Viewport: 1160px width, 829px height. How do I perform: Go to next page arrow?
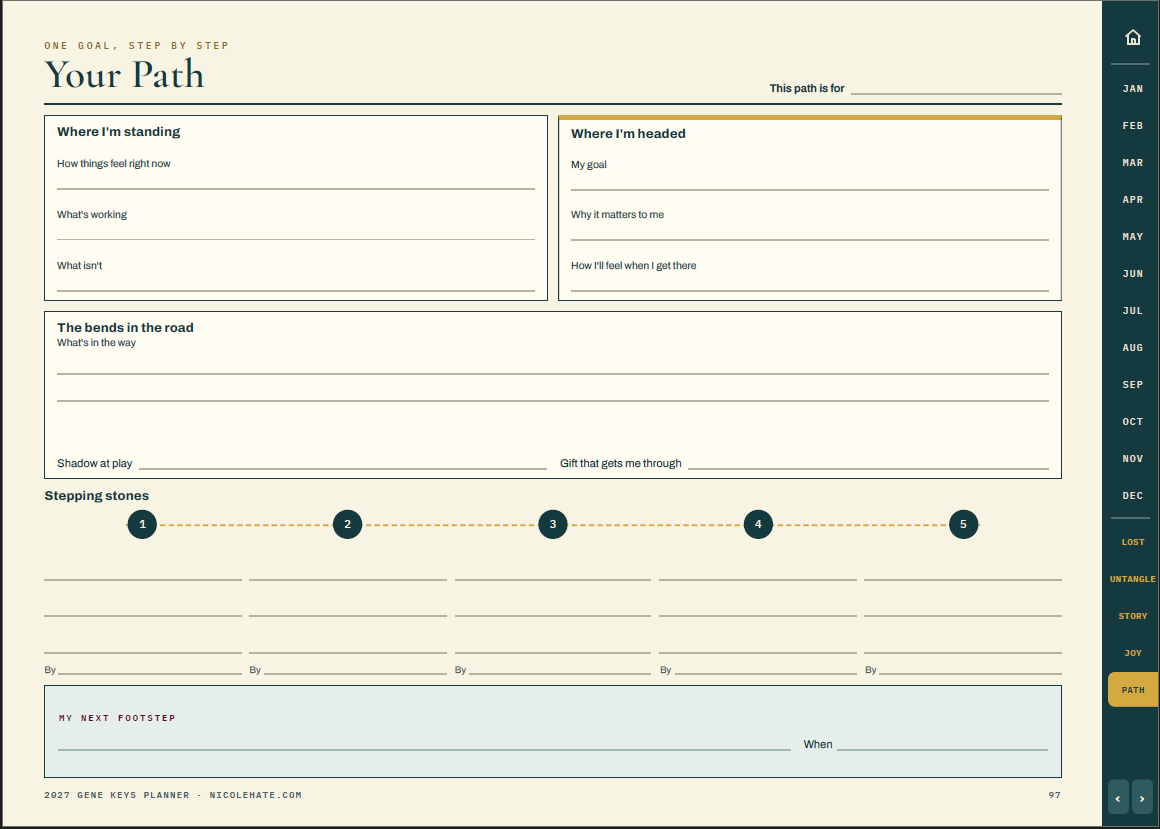tap(1142, 798)
